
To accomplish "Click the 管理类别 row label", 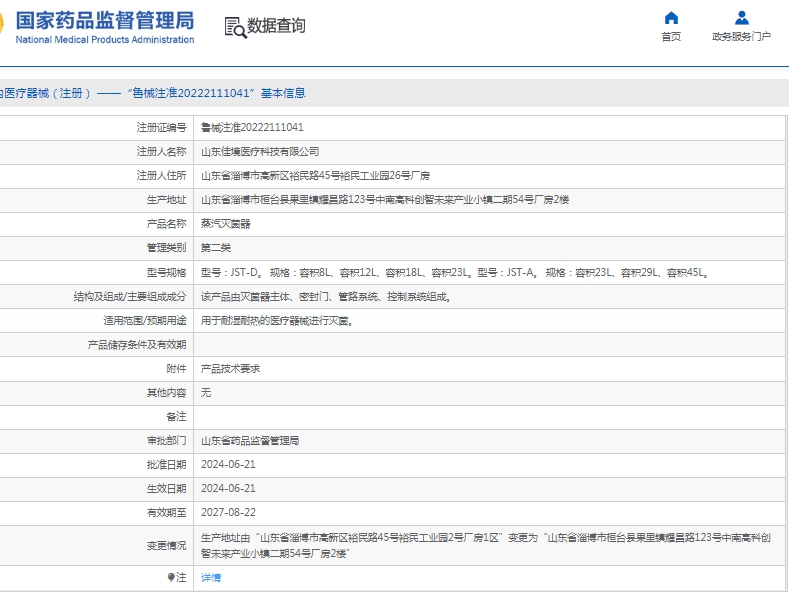I will pos(166,248).
